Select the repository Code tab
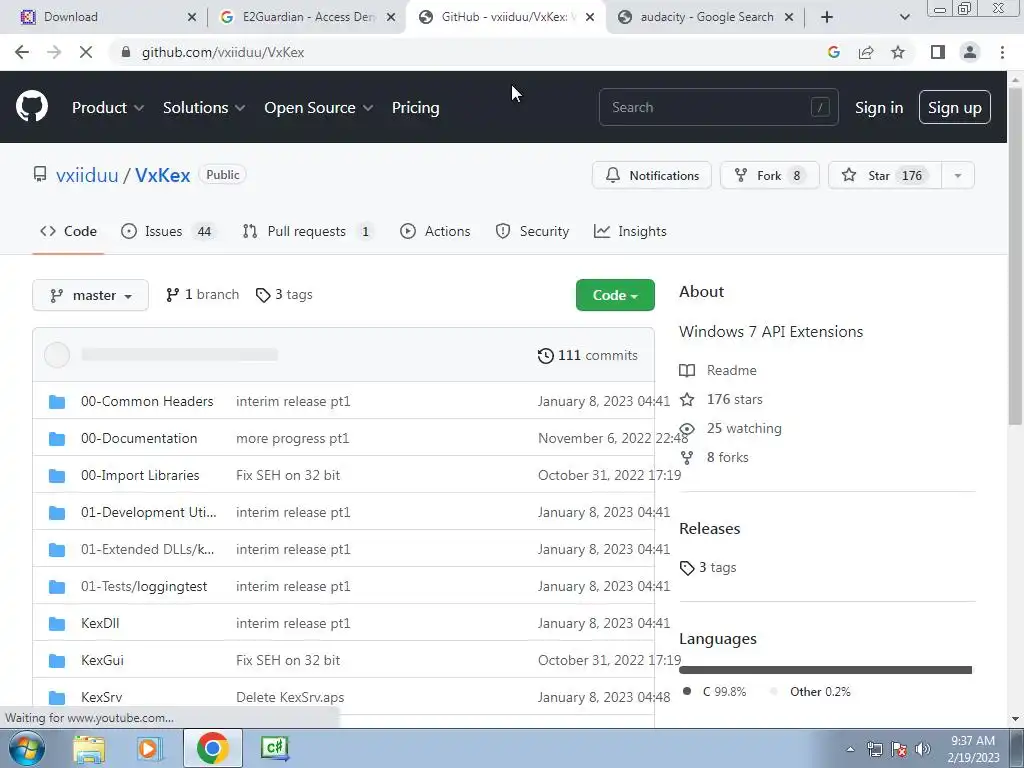 (68, 231)
